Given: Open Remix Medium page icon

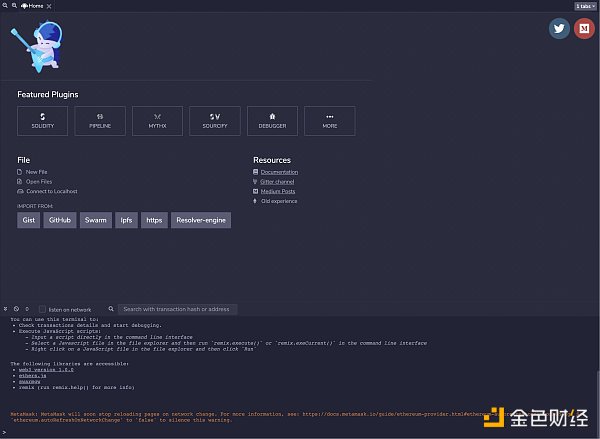Looking at the screenshot, I should click(585, 29).
